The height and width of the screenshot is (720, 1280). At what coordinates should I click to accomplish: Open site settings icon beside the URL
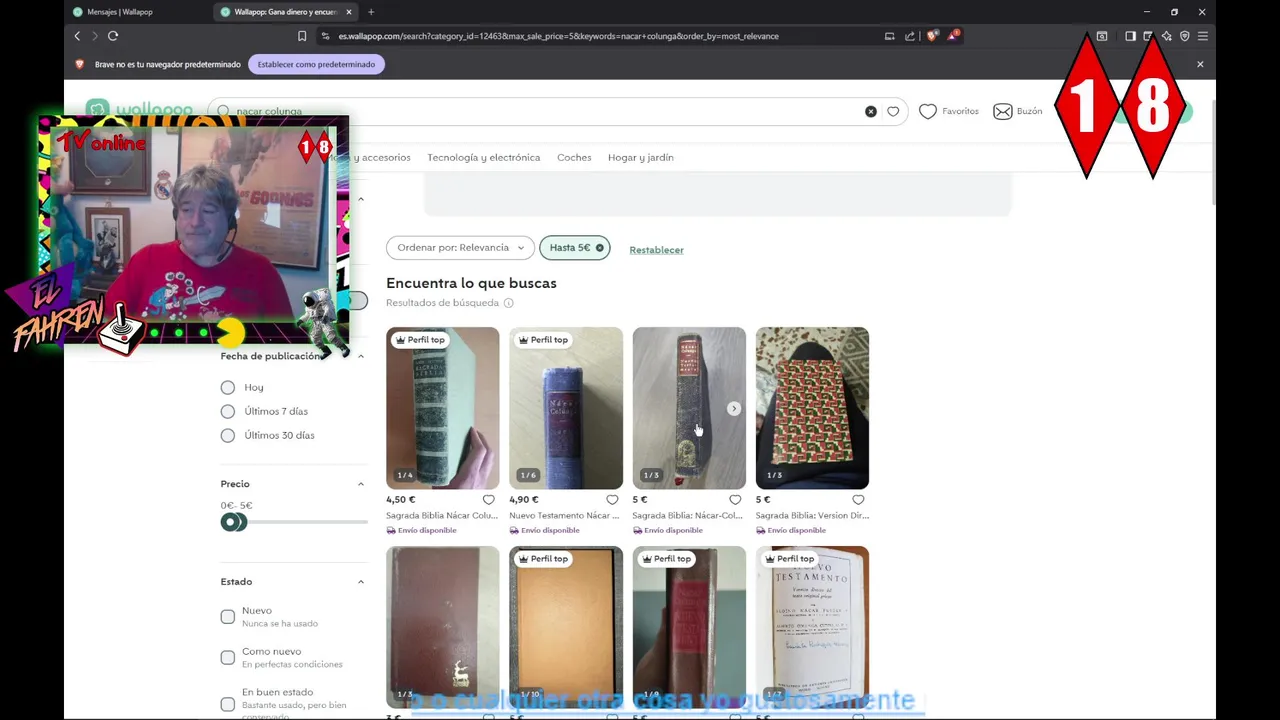(x=325, y=36)
